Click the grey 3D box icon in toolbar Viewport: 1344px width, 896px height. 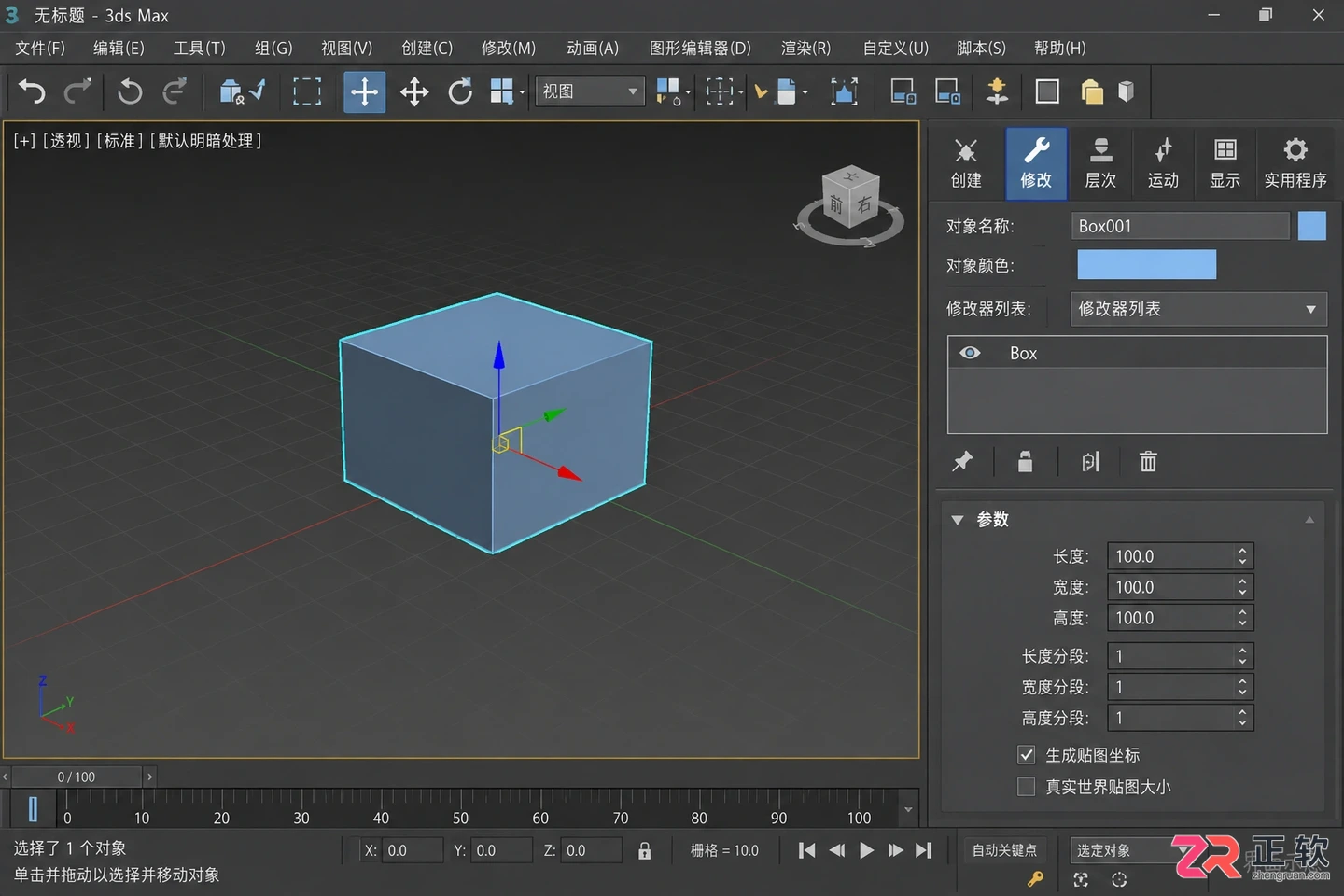[1127, 91]
